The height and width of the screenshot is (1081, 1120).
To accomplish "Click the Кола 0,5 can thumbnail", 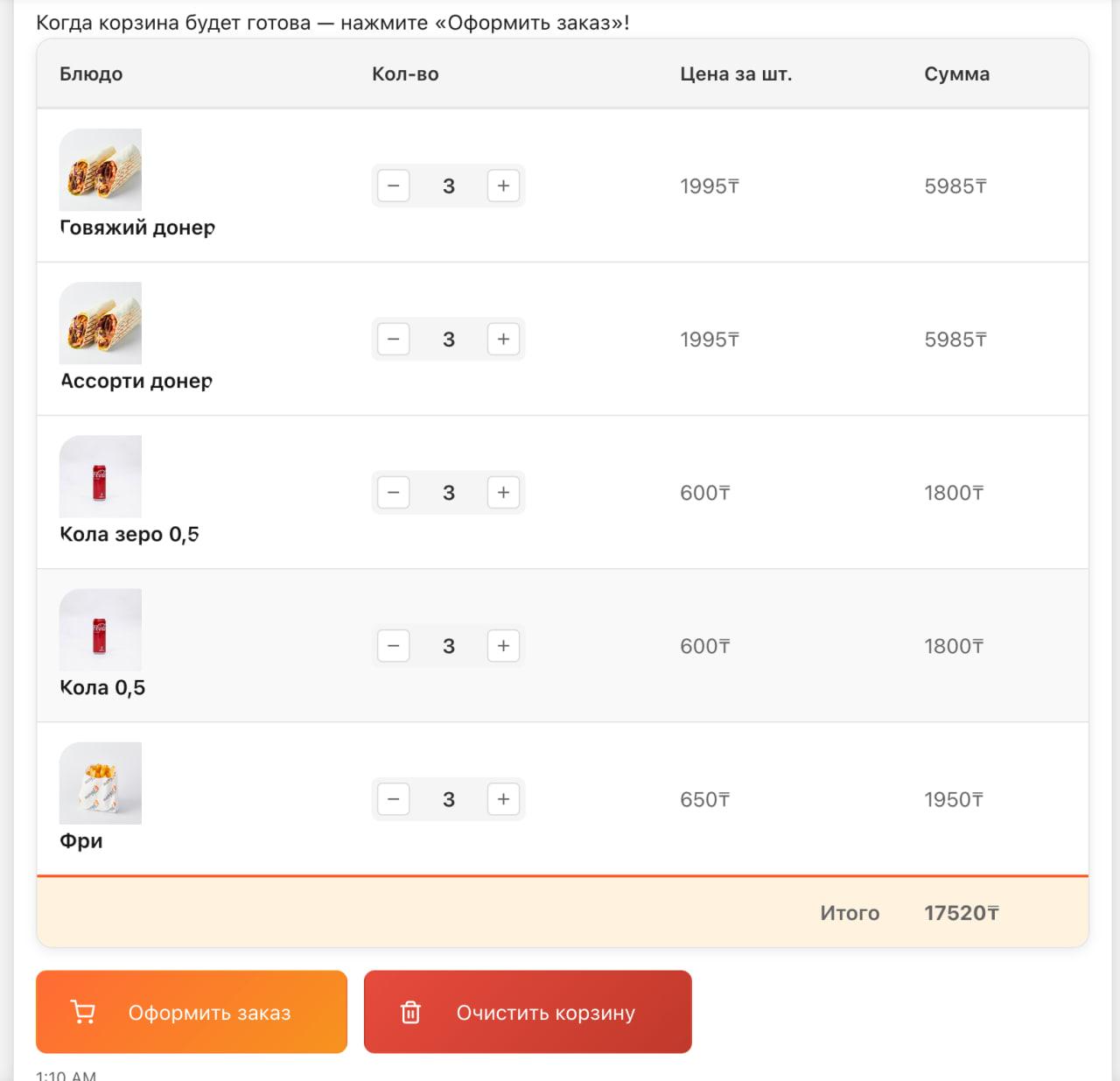I will pyautogui.click(x=101, y=629).
